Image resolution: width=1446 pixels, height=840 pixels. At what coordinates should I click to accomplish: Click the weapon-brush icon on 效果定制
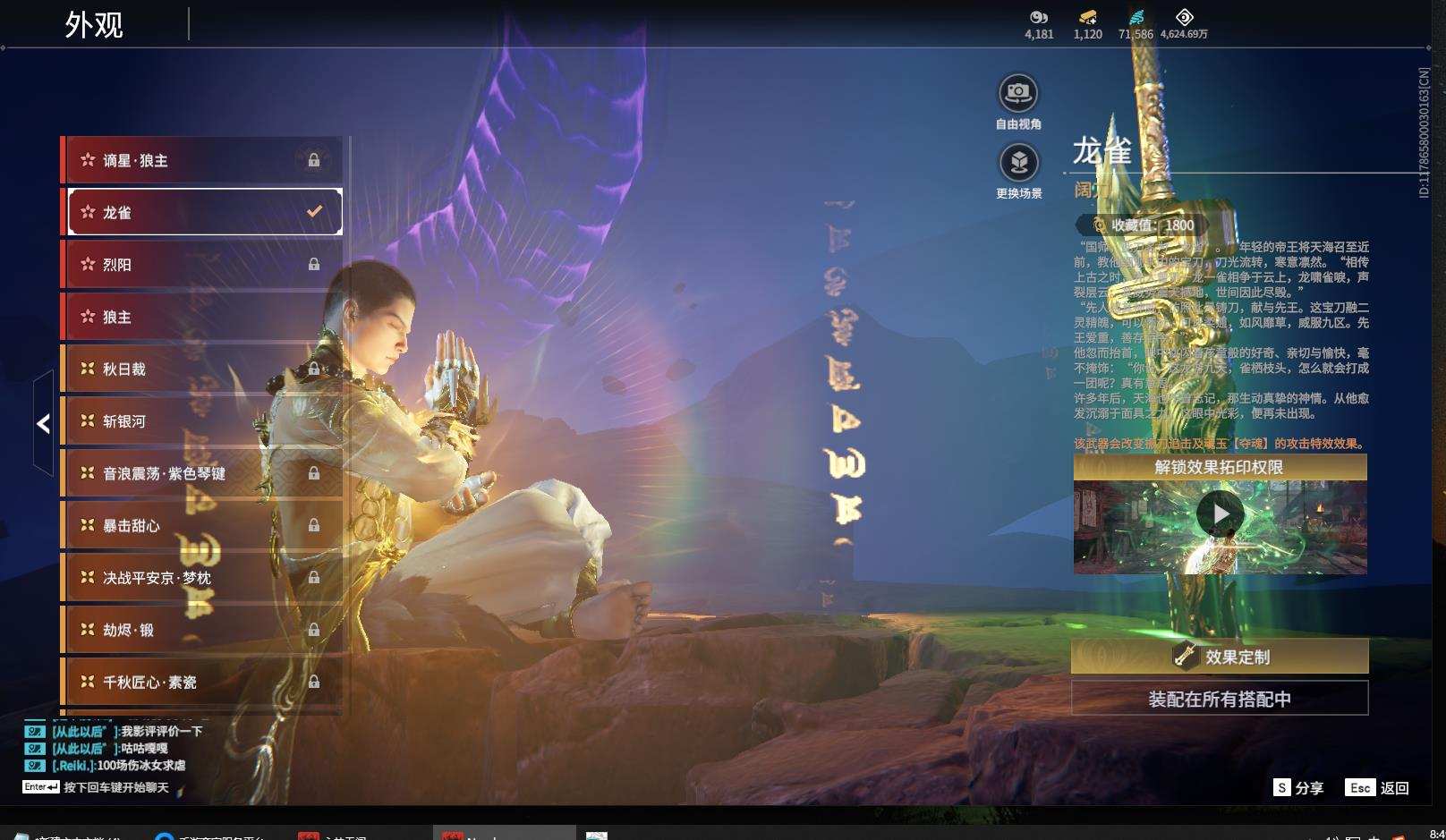click(x=1186, y=656)
